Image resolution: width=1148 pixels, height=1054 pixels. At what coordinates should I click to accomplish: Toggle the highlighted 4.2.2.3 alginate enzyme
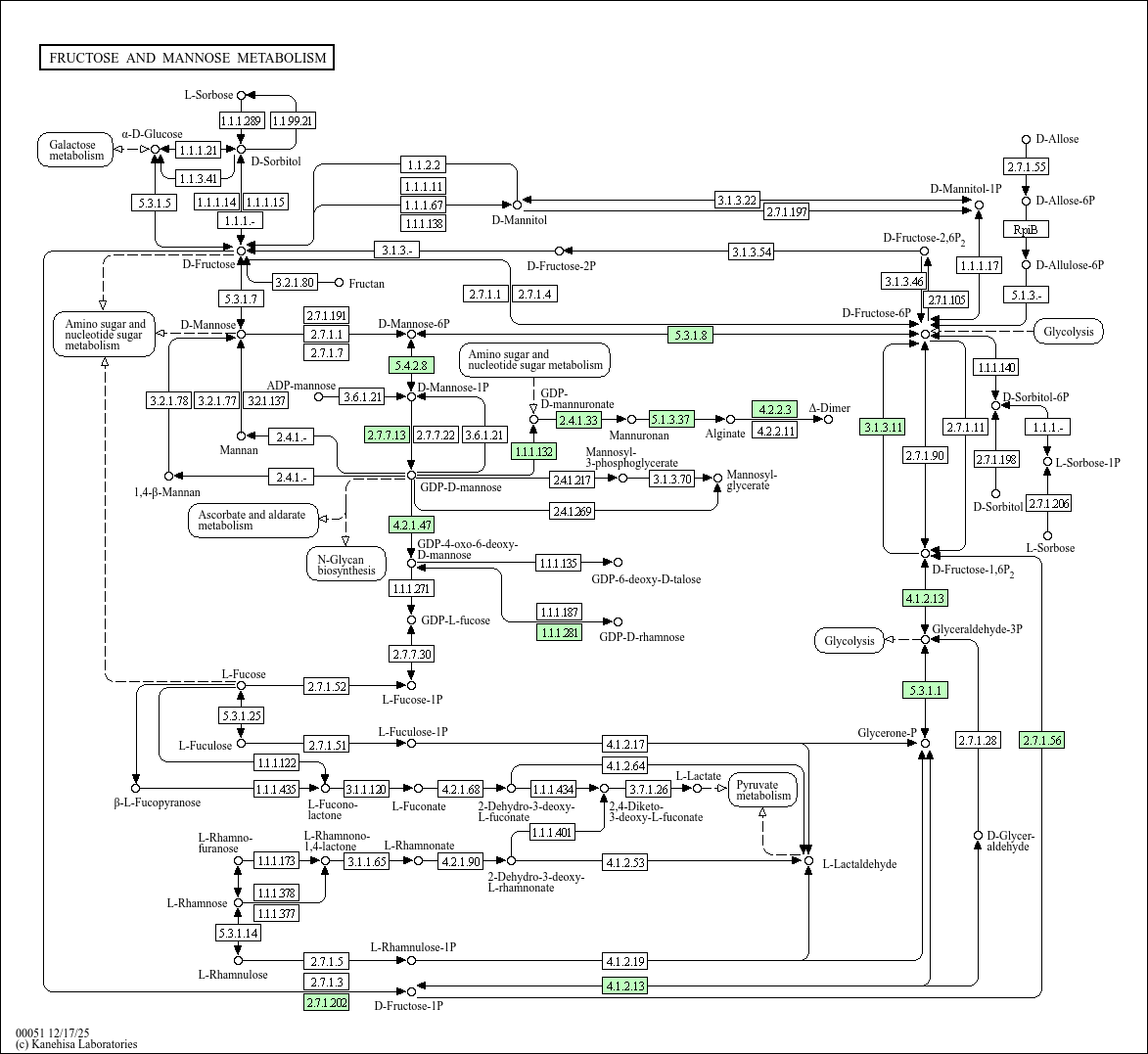click(774, 409)
